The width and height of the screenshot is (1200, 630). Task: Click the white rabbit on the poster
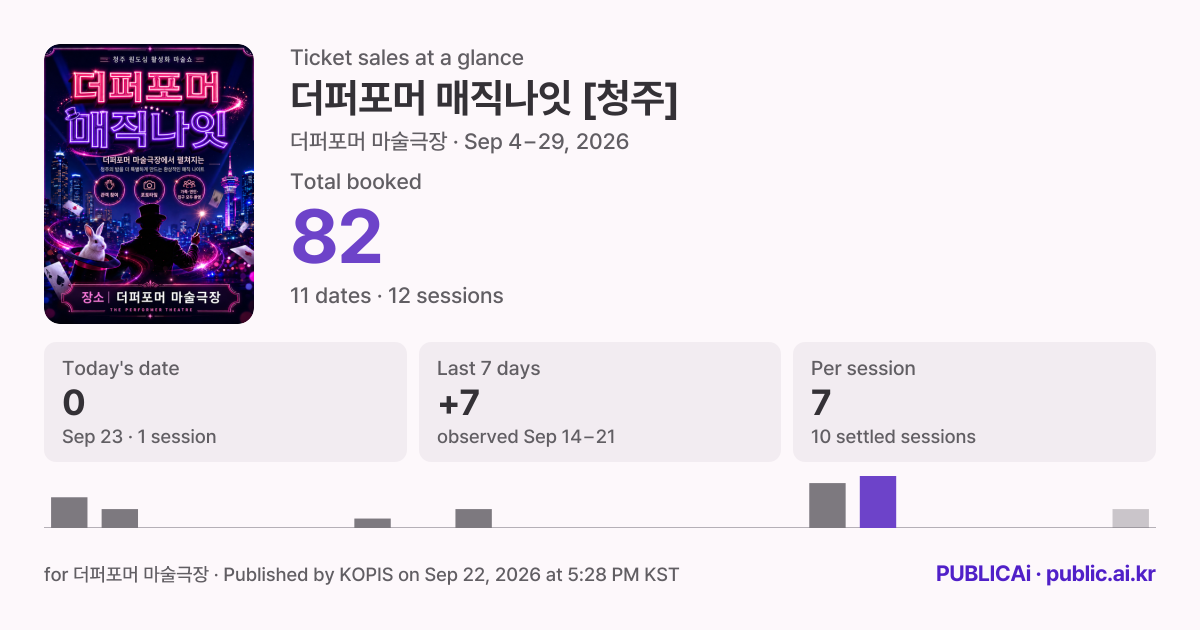click(x=93, y=242)
